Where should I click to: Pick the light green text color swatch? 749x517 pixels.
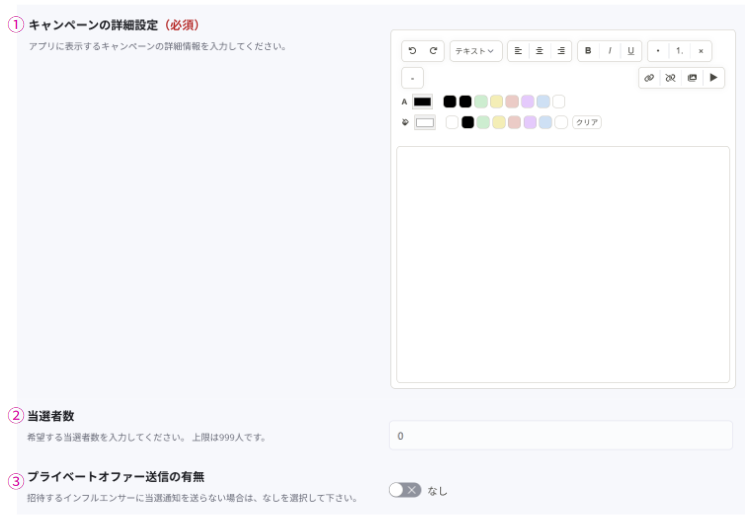pyautogui.click(x=481, y=102)
